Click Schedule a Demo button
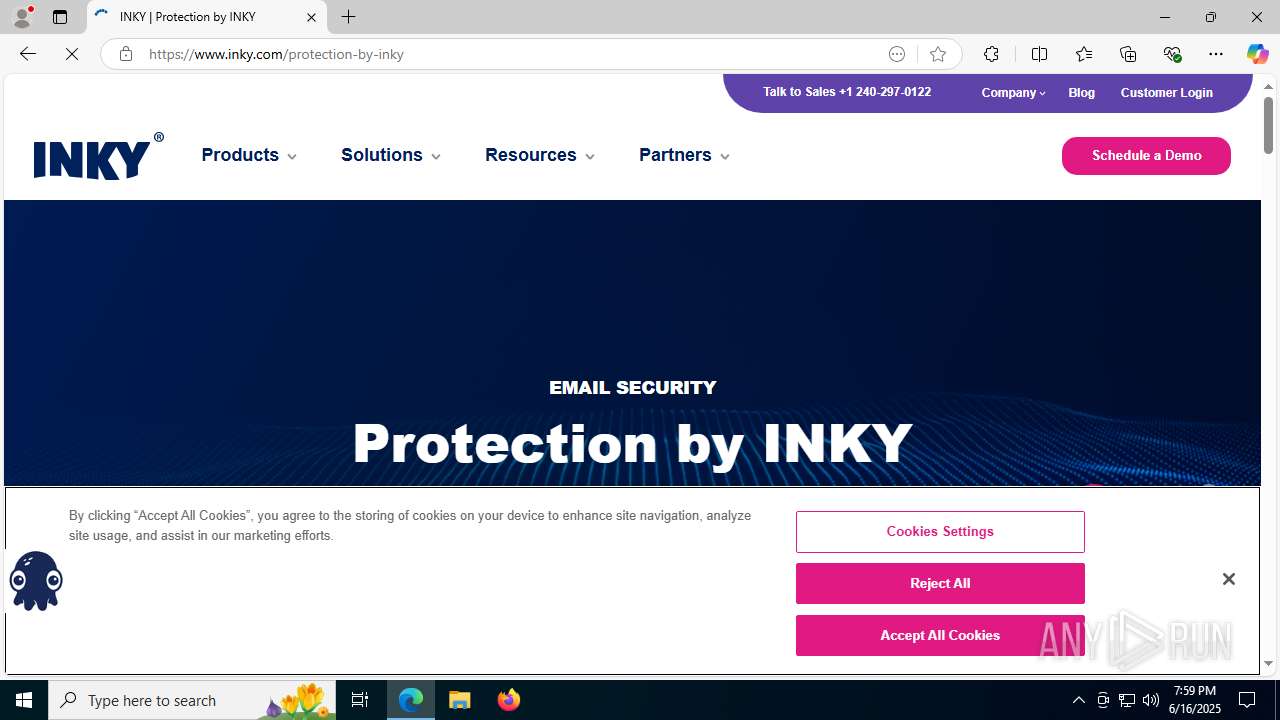 1146,156
